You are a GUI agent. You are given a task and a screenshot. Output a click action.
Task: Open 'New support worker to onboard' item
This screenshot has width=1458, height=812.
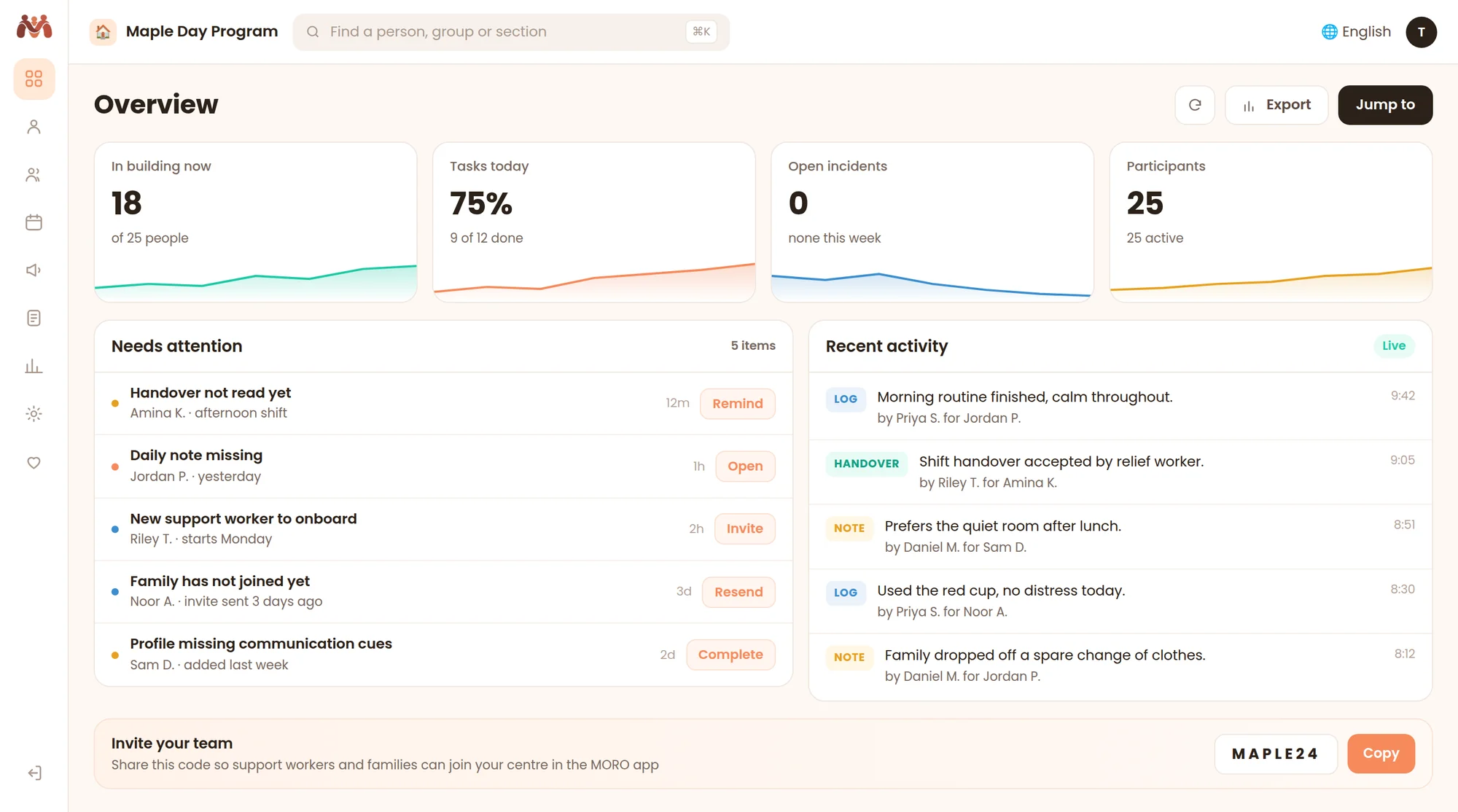pyautogui.click(x=443, y=529)
